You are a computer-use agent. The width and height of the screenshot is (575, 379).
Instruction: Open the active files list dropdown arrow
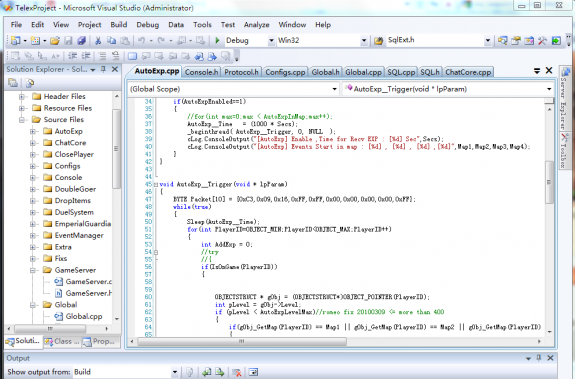(x=537, y=71)
